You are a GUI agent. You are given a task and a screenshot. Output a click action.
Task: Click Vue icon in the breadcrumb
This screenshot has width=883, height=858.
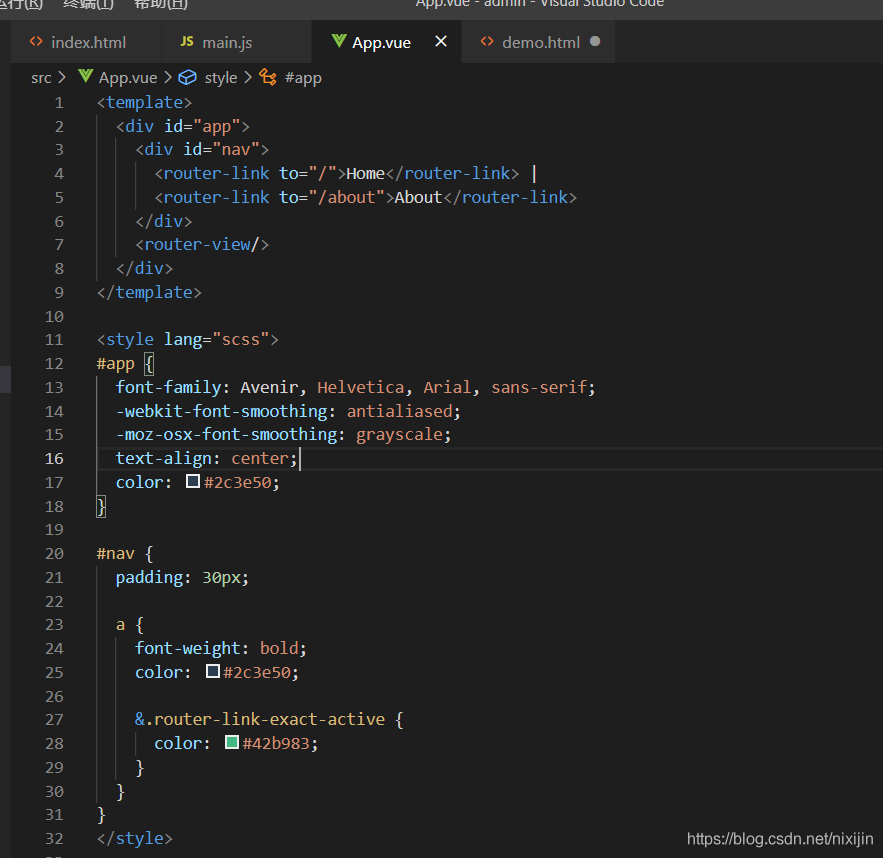tap(86, 76)
